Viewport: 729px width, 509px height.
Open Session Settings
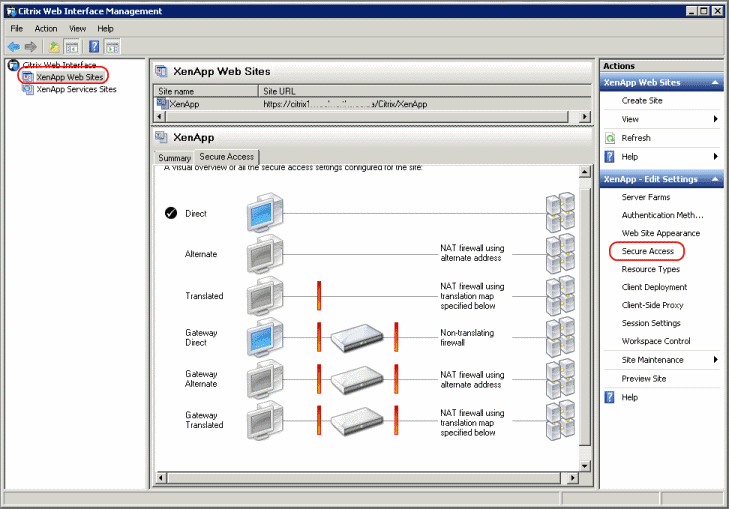click(651, 323)
